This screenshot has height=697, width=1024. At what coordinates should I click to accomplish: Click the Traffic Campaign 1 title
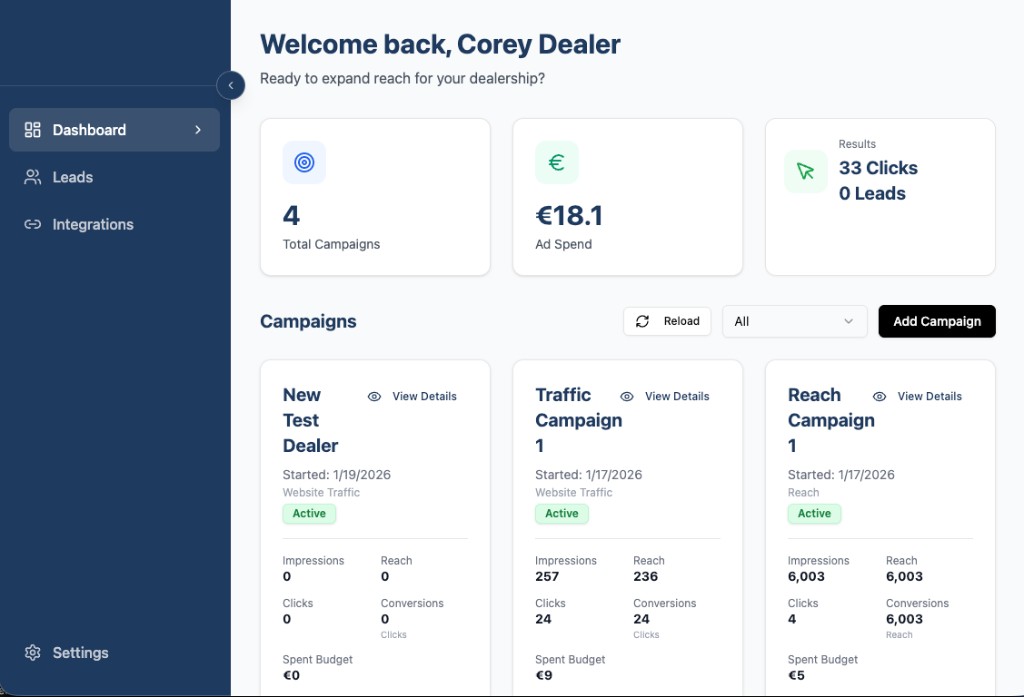click(x=579, y=420)
